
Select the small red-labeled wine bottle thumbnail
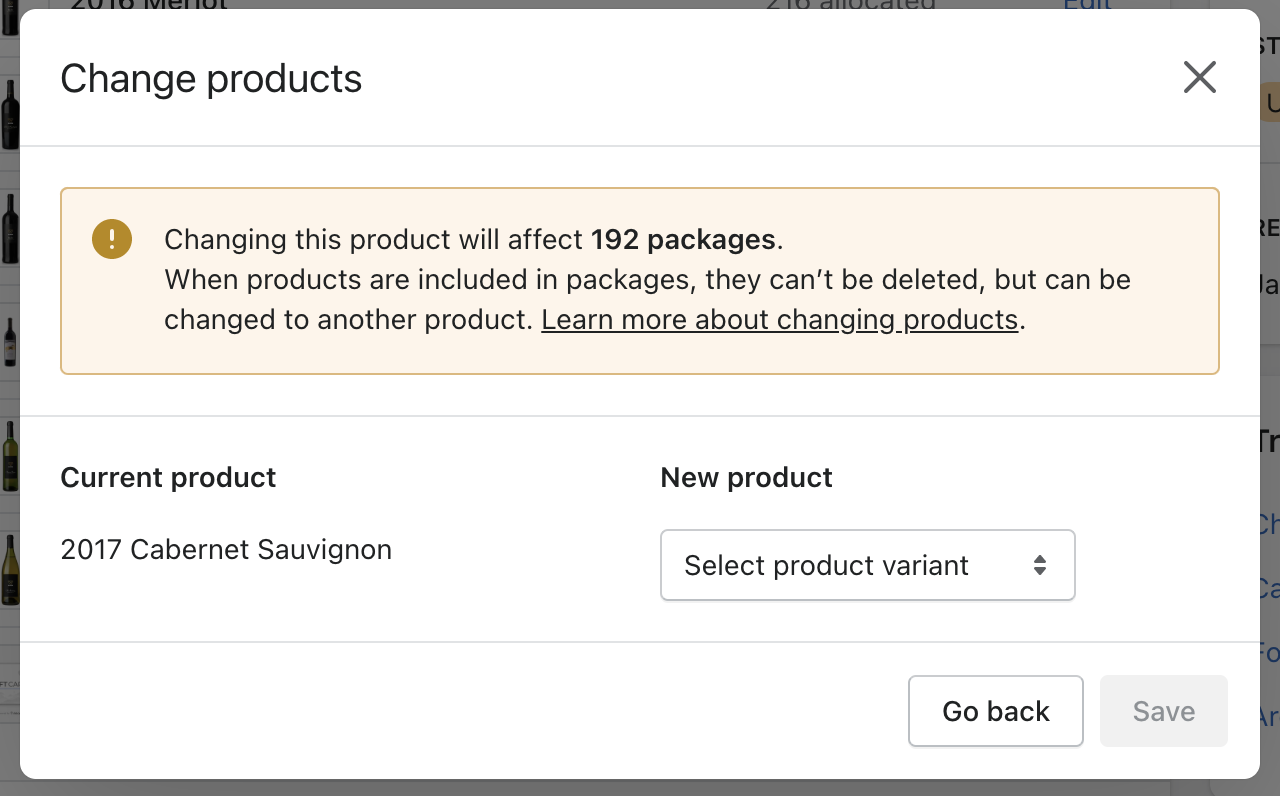(x=10, y=342)
